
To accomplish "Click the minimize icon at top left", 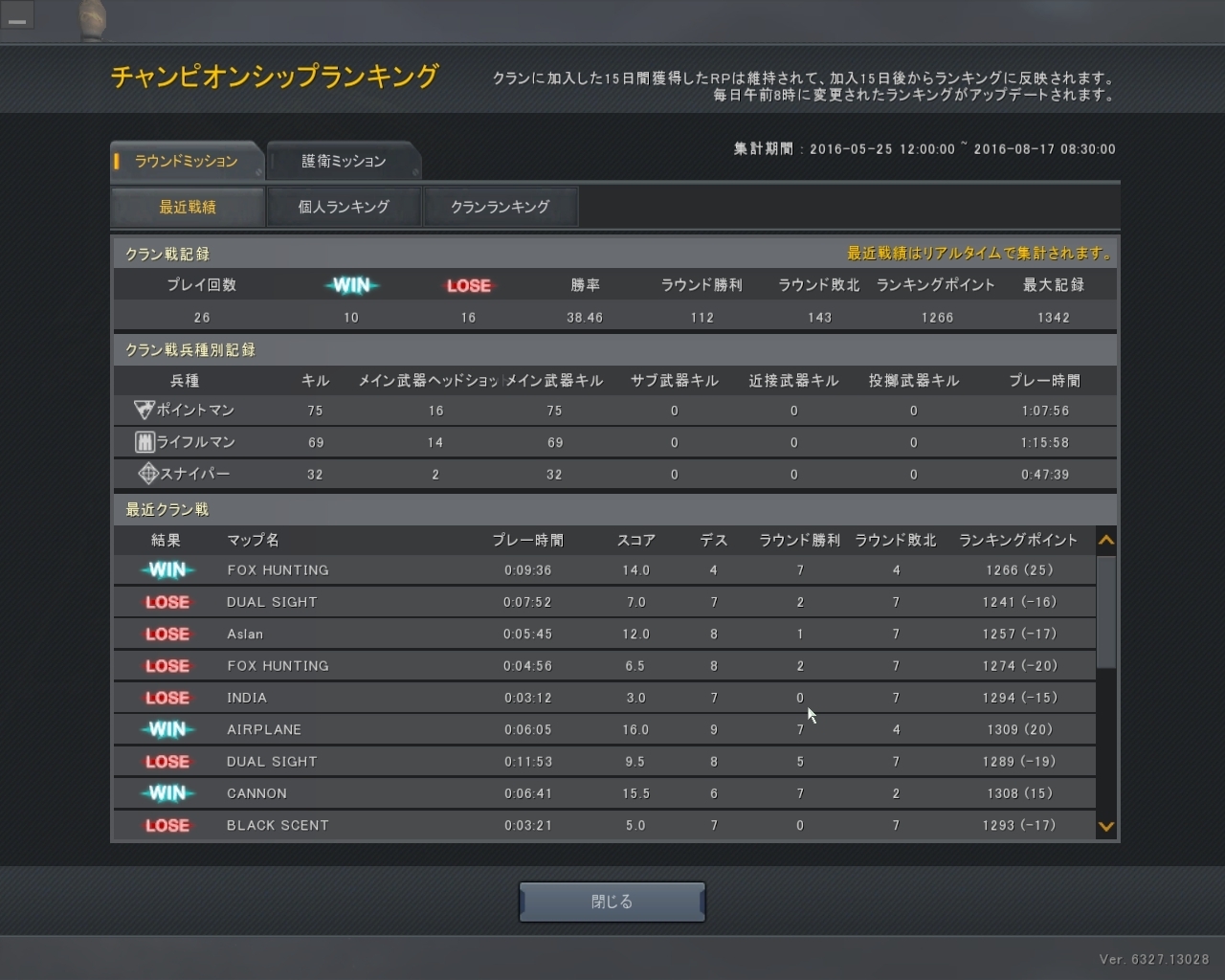I will coord(16,16).
